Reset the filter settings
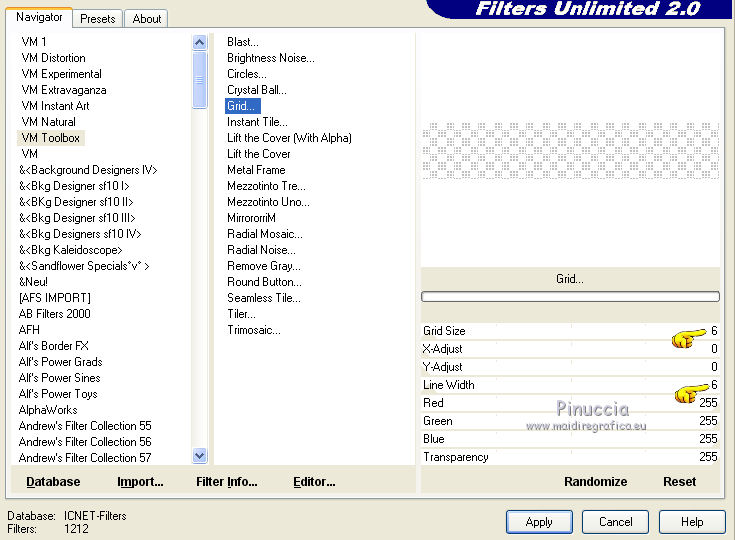This screenshot has width=735, height=540. (679, 482)
